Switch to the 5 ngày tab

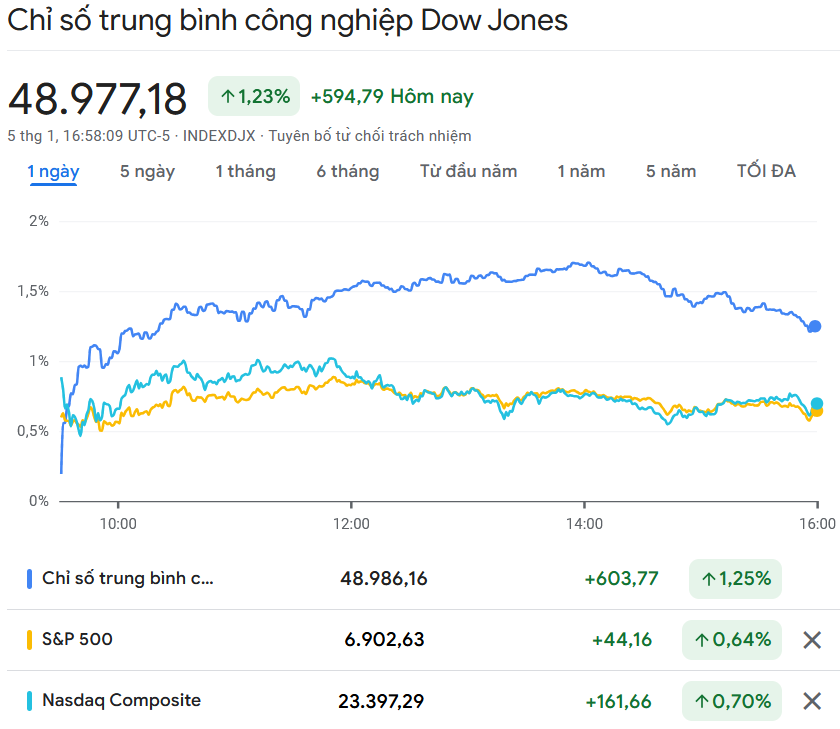(x=147, y=171)
